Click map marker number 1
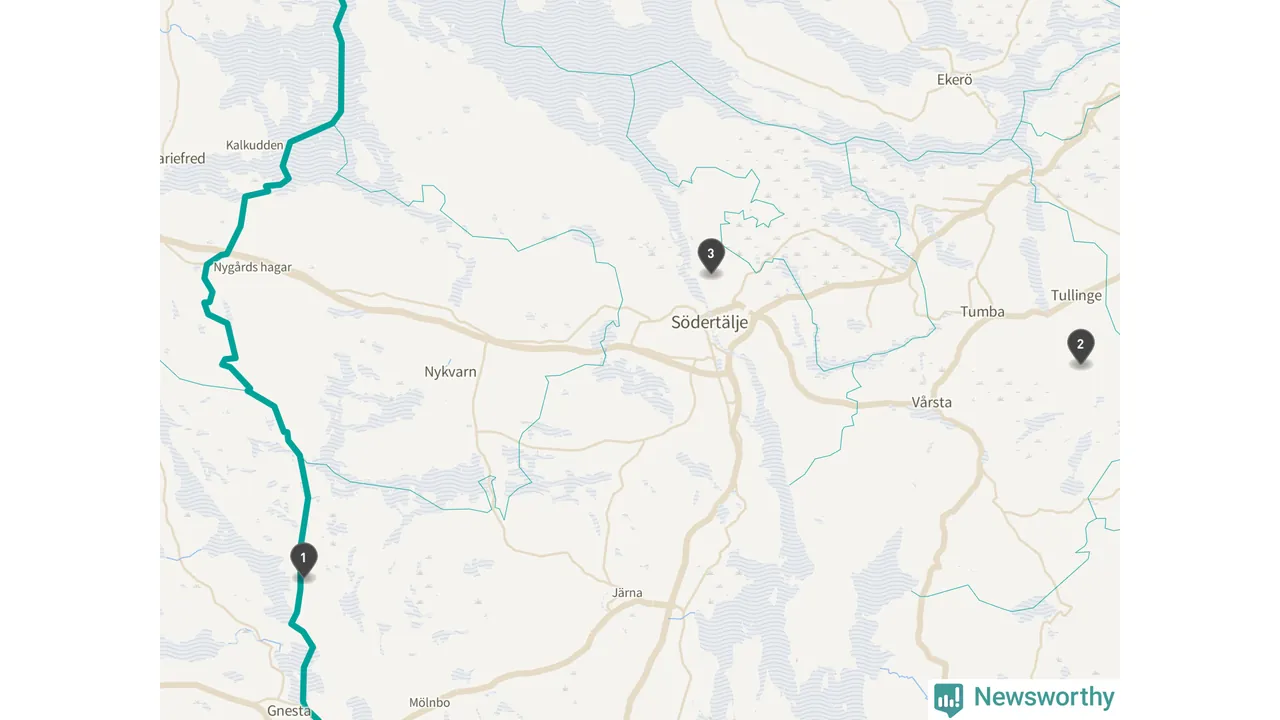Image resolution: width=1280 pixels, height=720 pixels. 303,560
